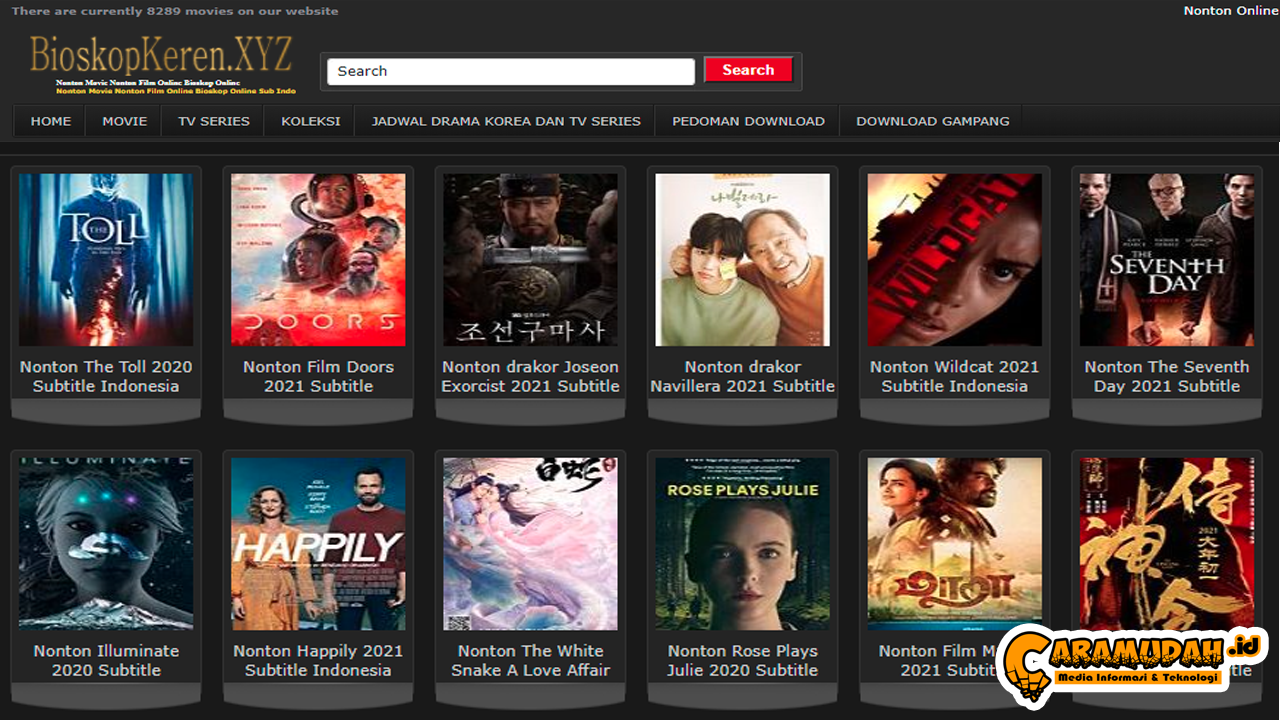
Task: Open the MOVIE menu item
Action: (x=125, y=121)
